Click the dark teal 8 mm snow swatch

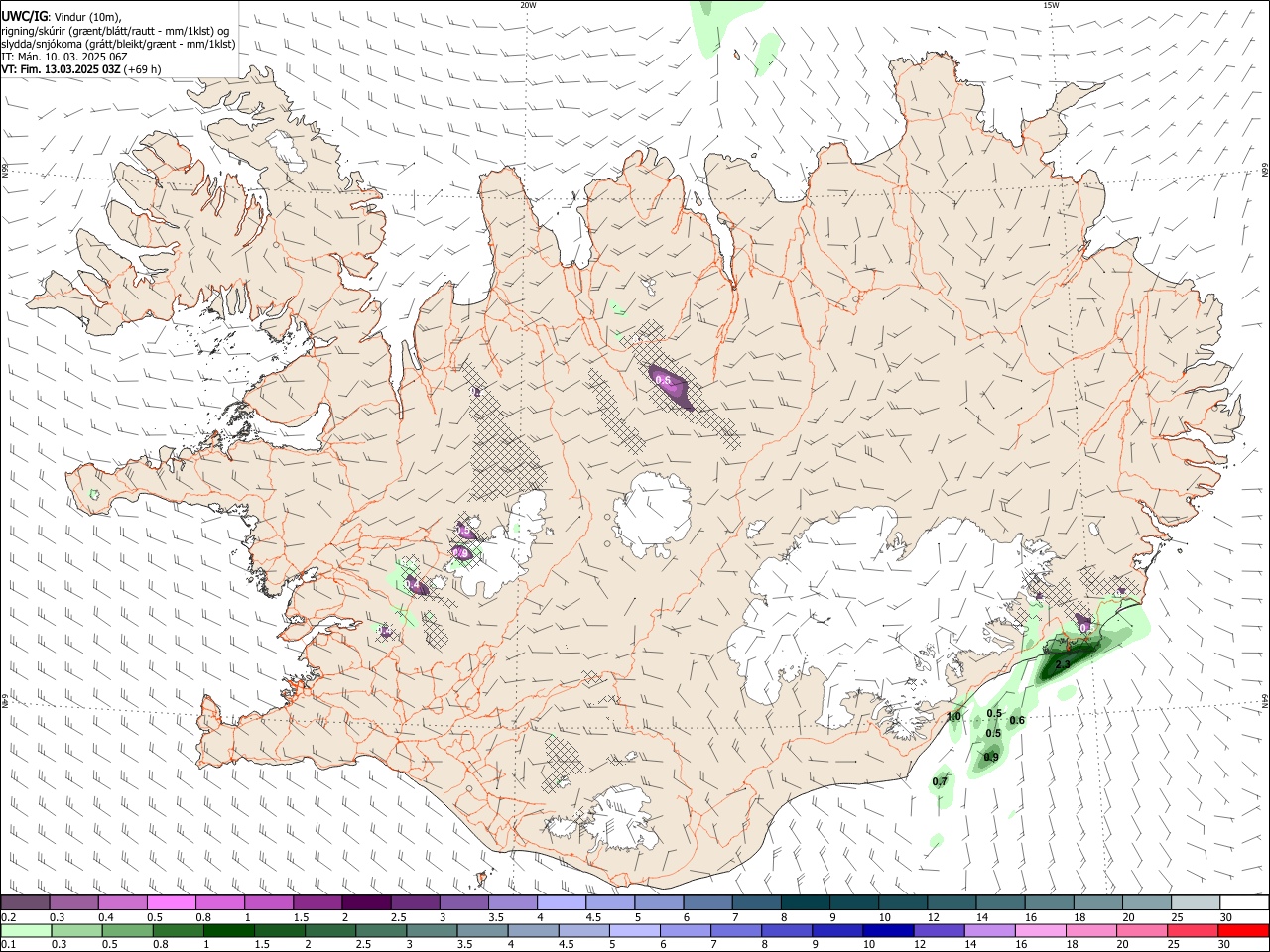pos(805,903)
